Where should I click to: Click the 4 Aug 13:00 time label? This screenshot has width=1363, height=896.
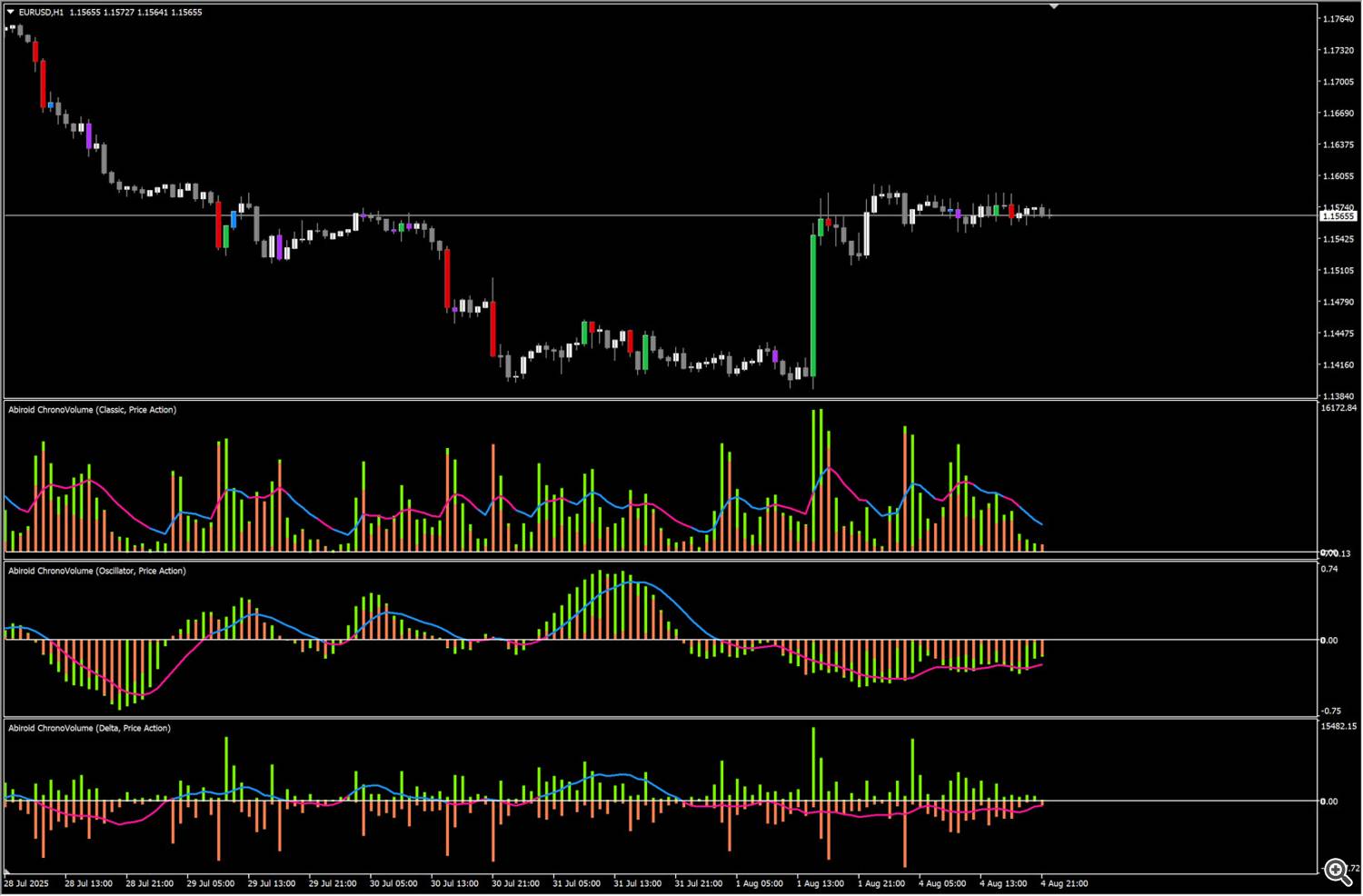point(1003,883)
